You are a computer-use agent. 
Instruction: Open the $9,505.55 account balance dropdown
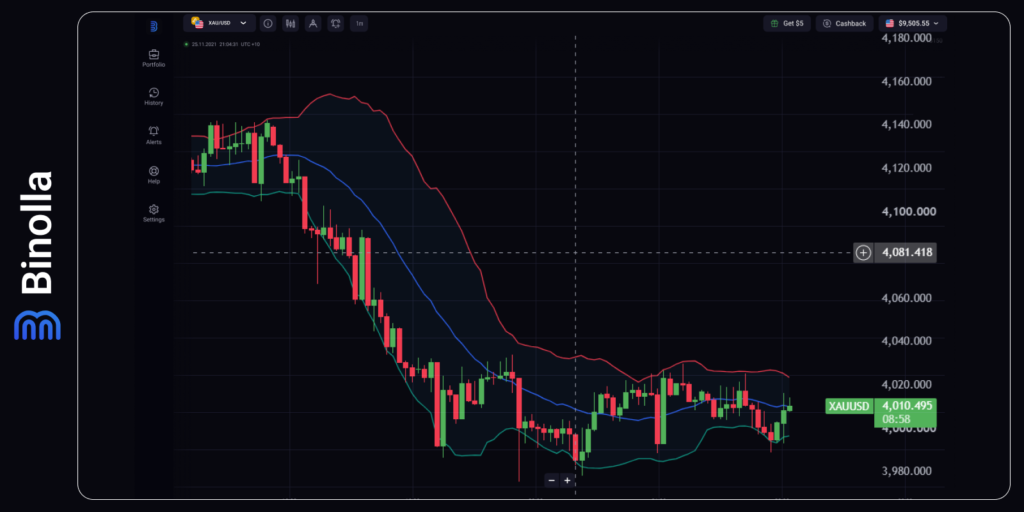pyautogui.click(x=912, y=24)
